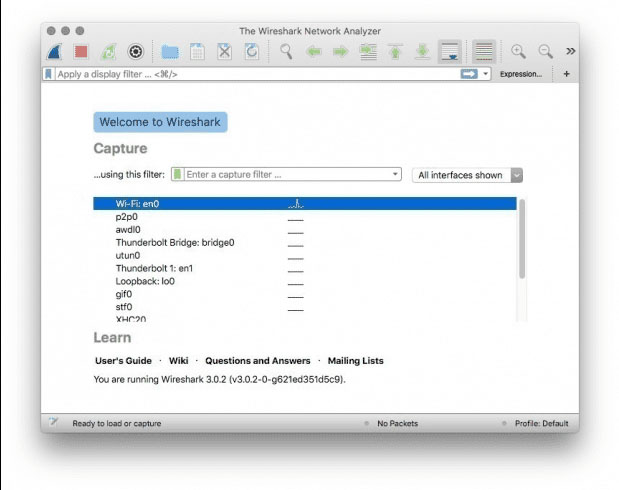Click the red stop capture button
Viewport: 619px width, 490px height.
pos(82,51)
